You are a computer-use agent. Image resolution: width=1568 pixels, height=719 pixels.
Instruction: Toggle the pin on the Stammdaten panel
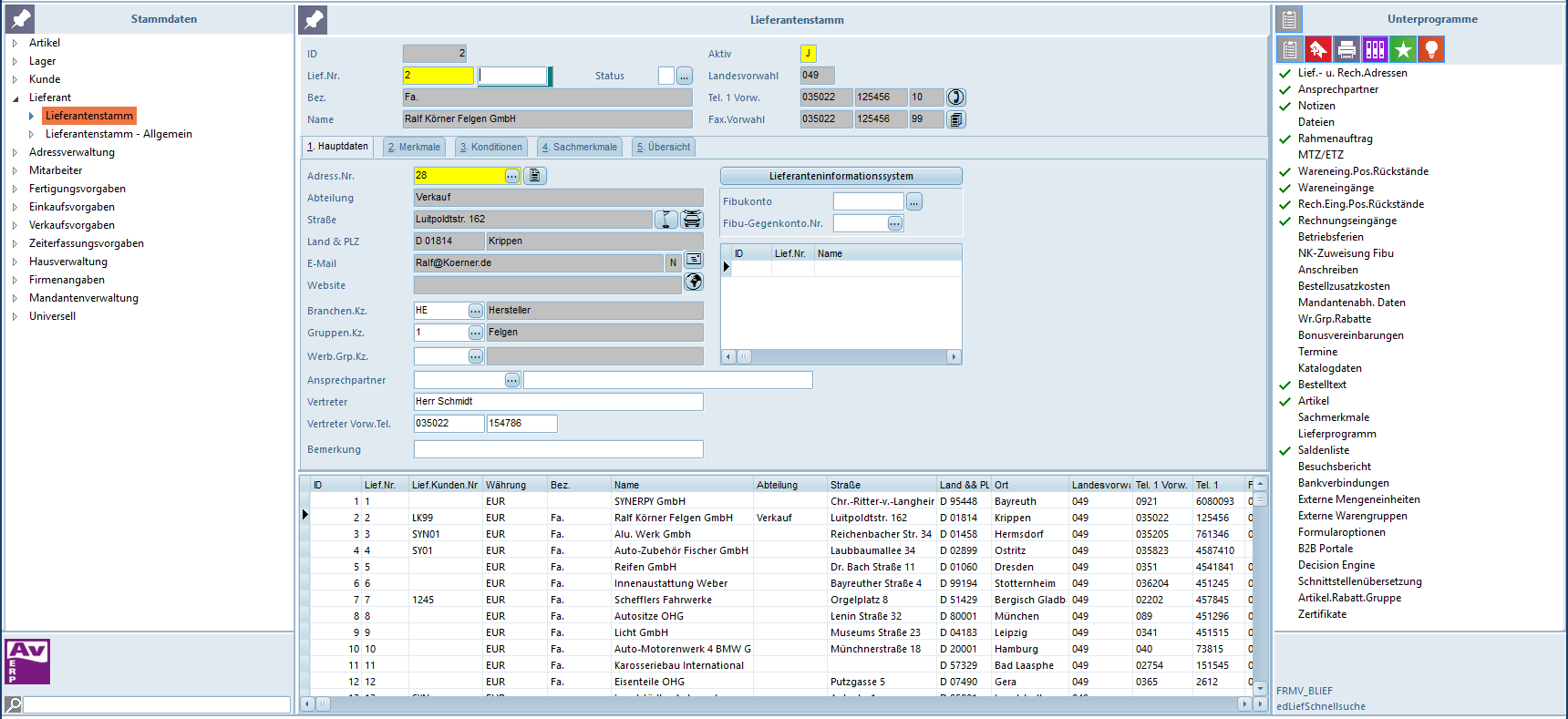[x=20, y=18]
